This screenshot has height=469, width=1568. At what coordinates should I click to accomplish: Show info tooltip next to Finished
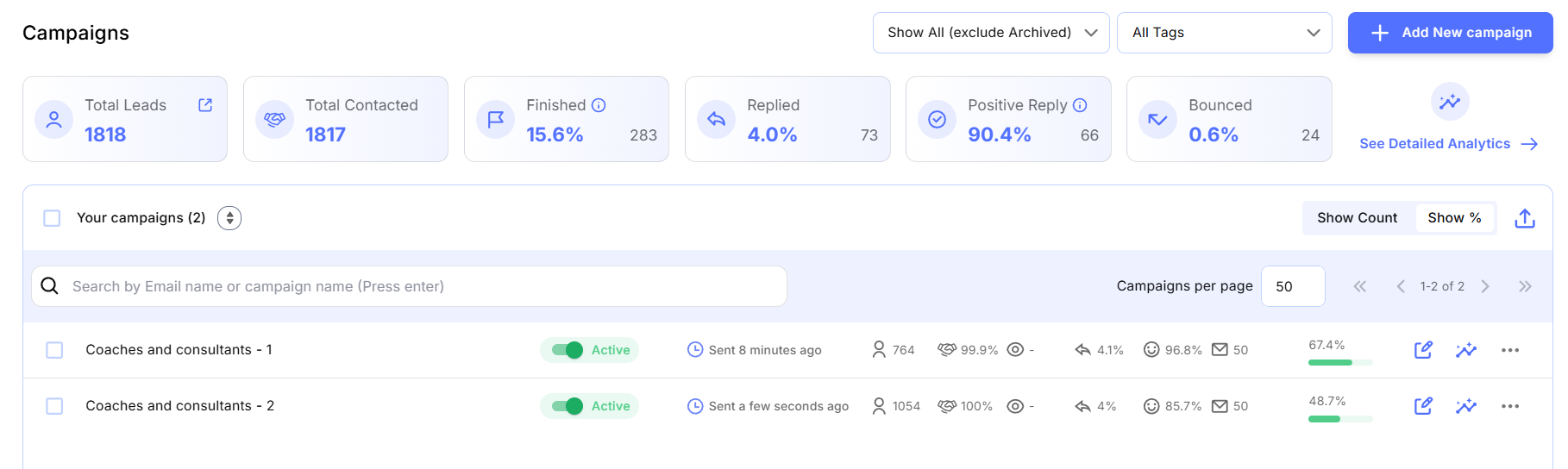point(599,105)
